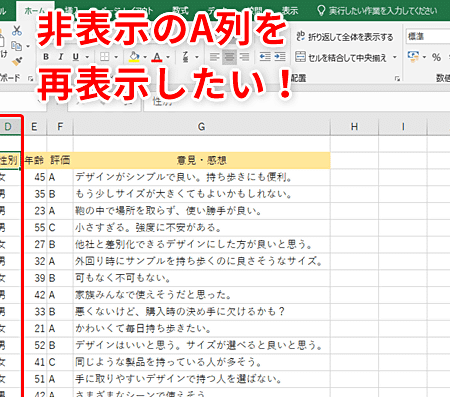Viewport: 450px width, 397px height.
Task: Click the rating C next to 41
Action: pos(60,362)
